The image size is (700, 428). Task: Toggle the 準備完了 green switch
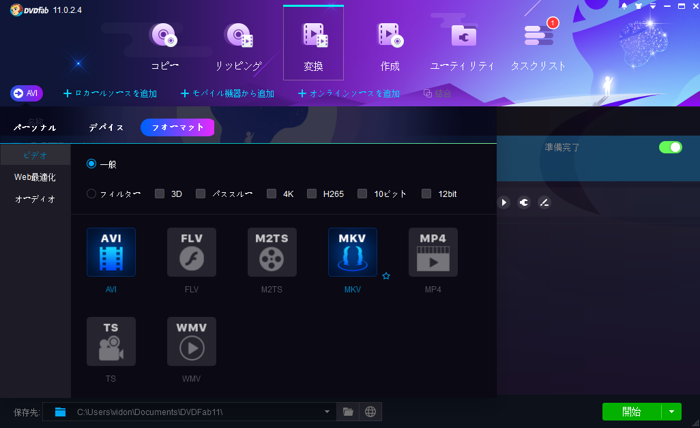coord(671,147)
